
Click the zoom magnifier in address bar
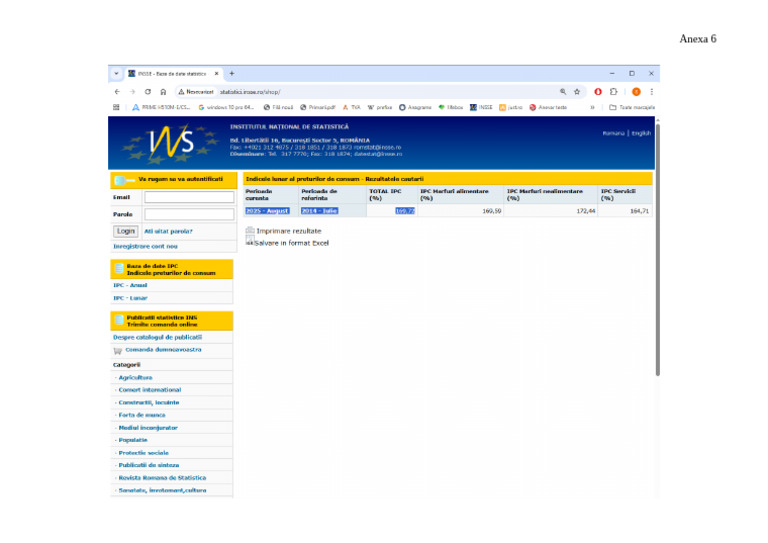563,92
